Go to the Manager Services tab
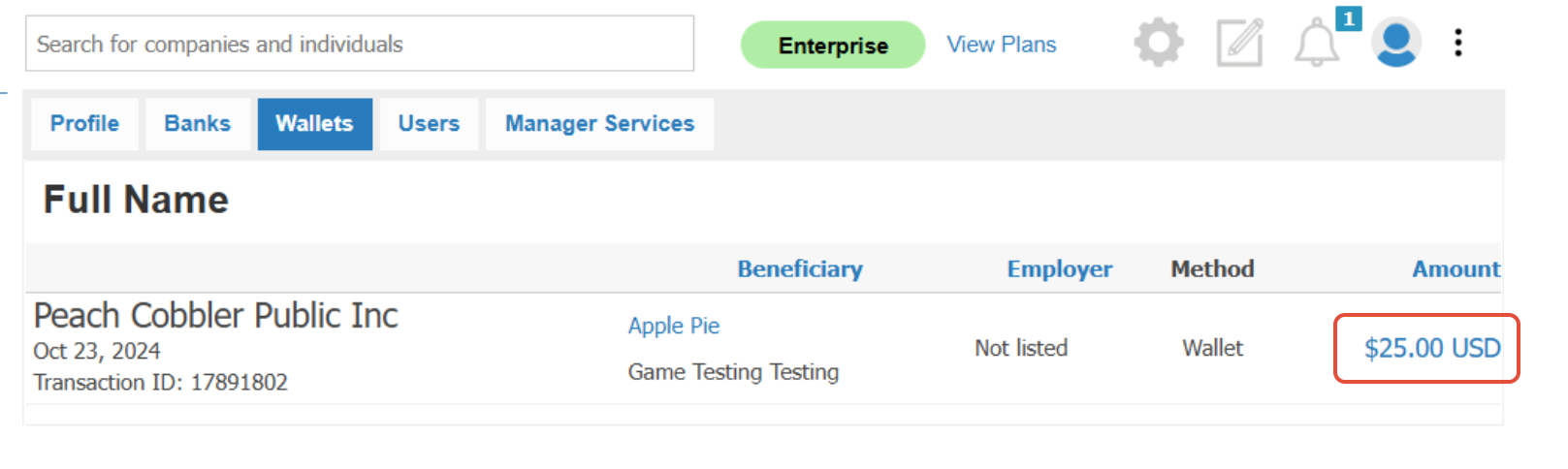Viewport: 1568px width, 469px height. 599,124
